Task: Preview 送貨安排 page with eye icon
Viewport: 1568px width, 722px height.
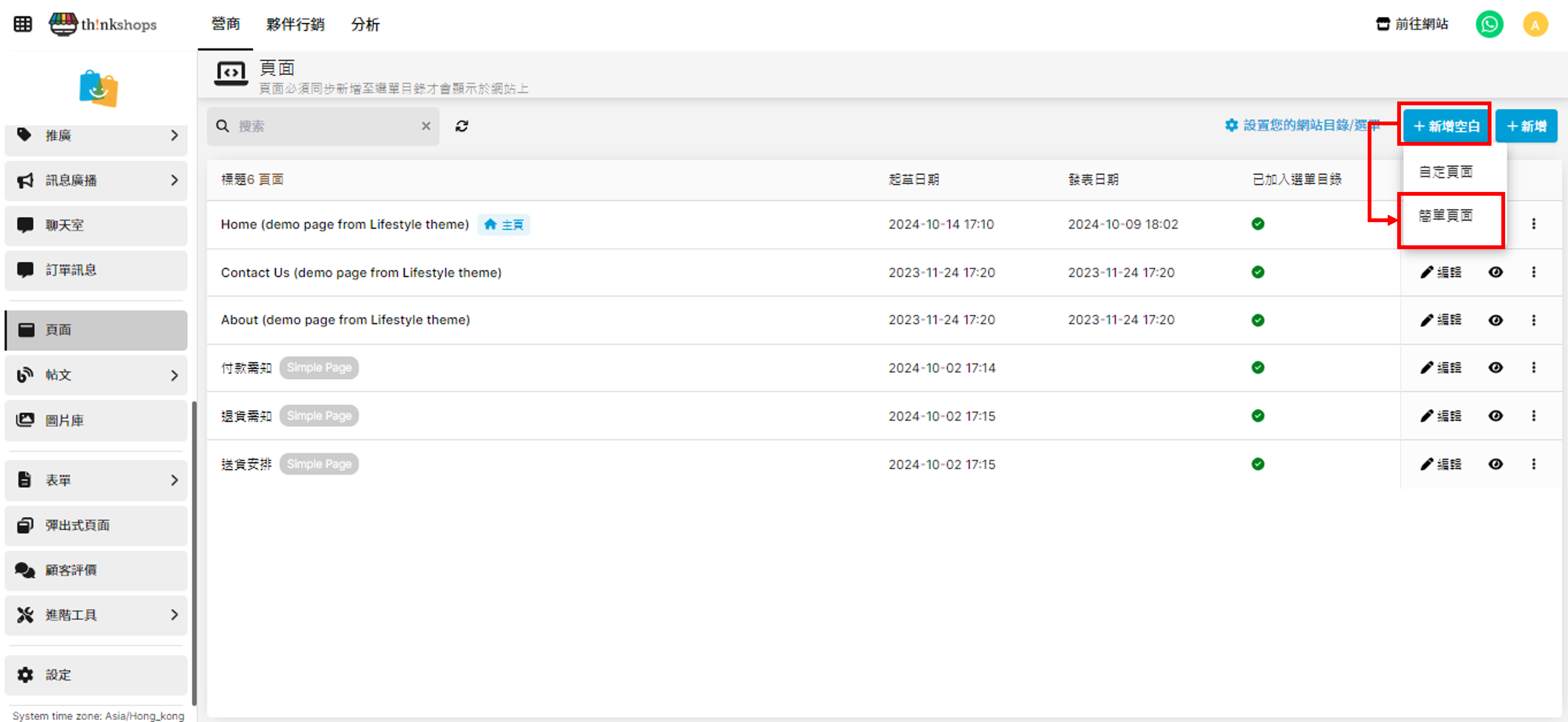Action: [1495, 464]
